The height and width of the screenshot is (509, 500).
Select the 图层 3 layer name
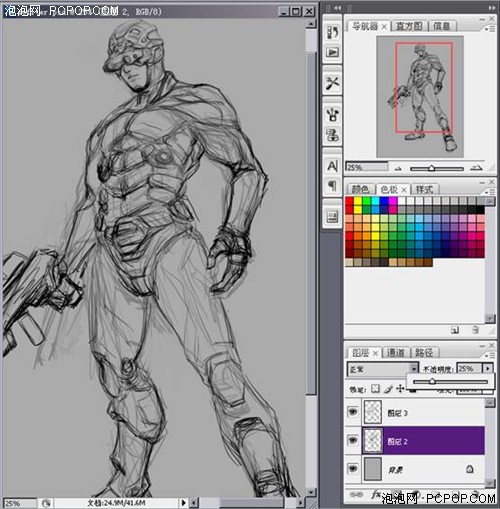tap(397, 413)
